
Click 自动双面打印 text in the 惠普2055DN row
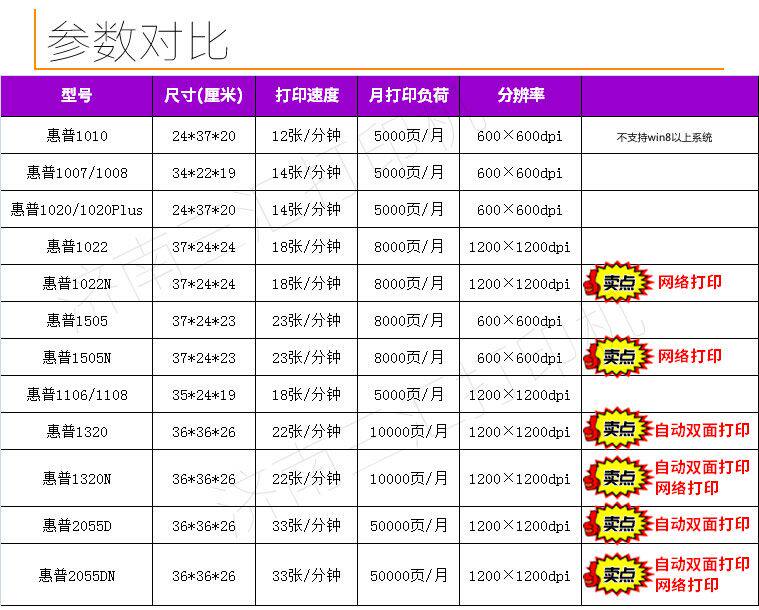(702, 564)
